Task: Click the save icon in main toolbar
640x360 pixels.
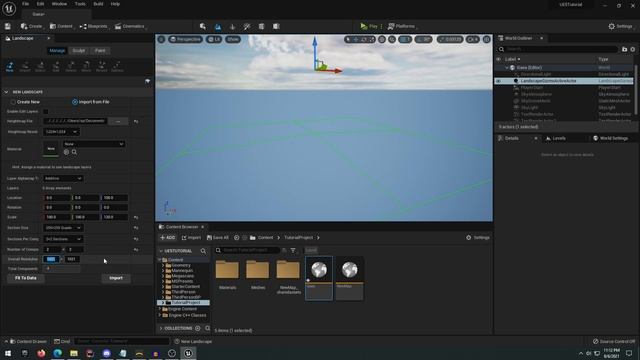Action: [x=8, y=26]
